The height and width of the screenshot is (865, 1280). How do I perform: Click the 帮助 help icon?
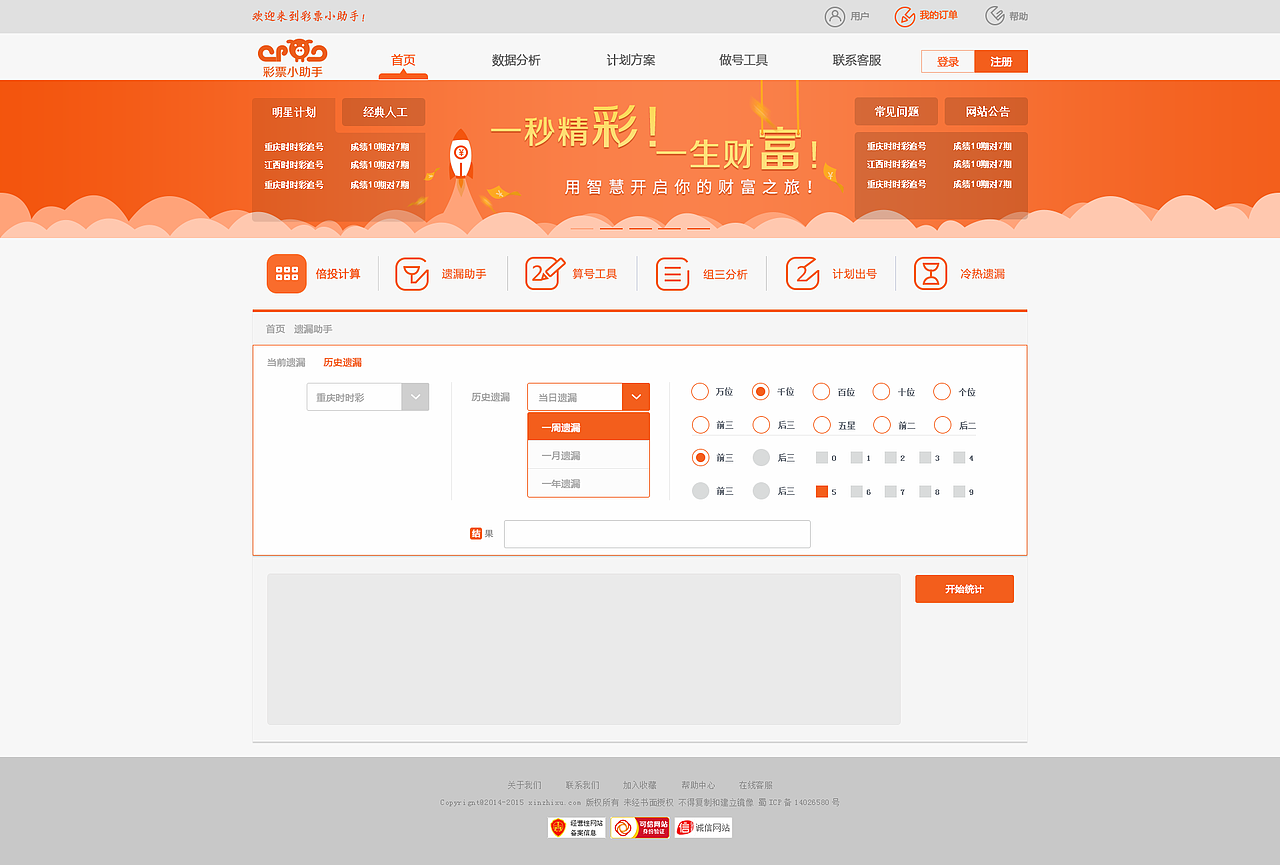click(995, 16)
